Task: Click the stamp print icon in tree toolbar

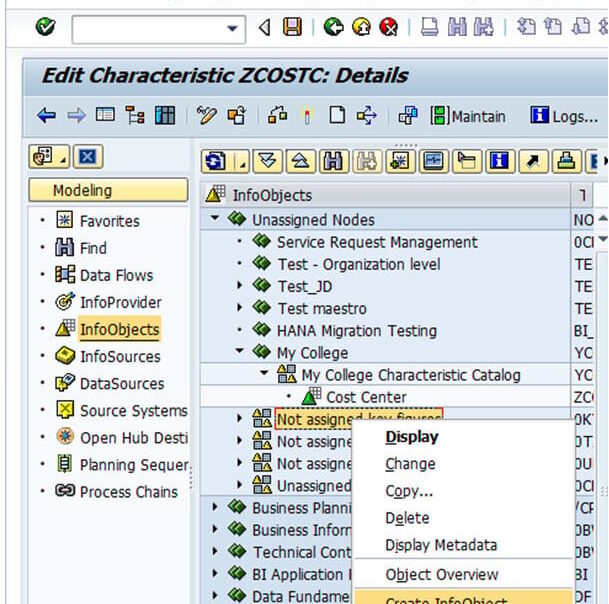Action: [x=566, y=161]
